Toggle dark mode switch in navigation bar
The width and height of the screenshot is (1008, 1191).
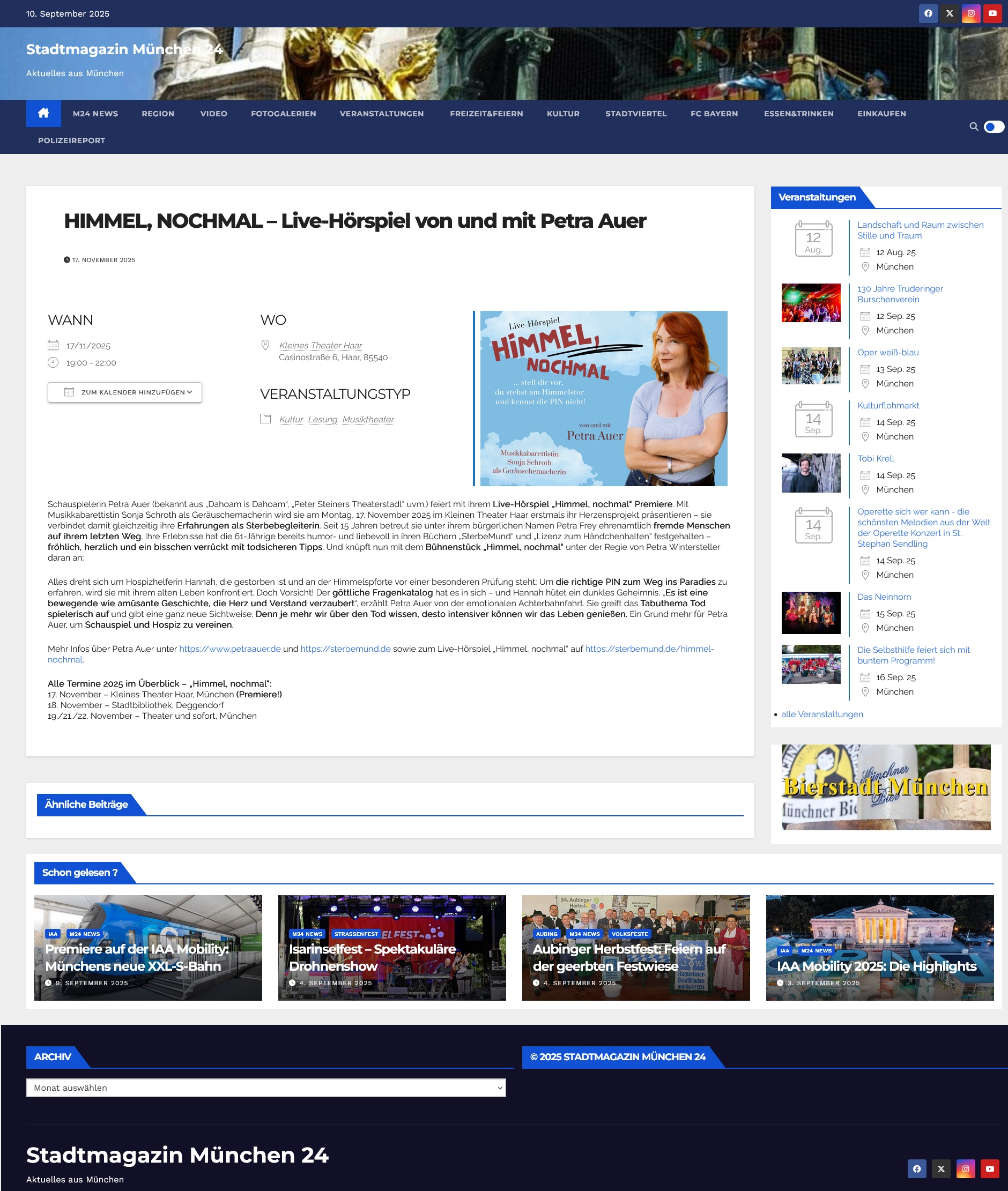coord(994,127)
